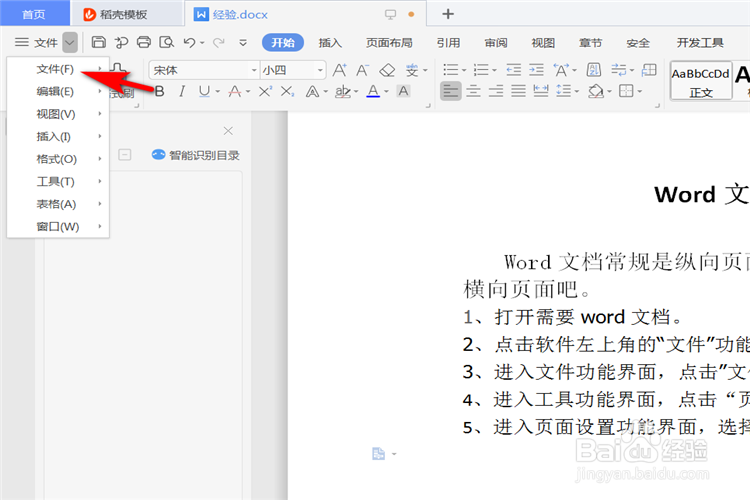The width and height of the screenshot is (750, 500).
Task: Toggle Align left
Action: point(451,91)
